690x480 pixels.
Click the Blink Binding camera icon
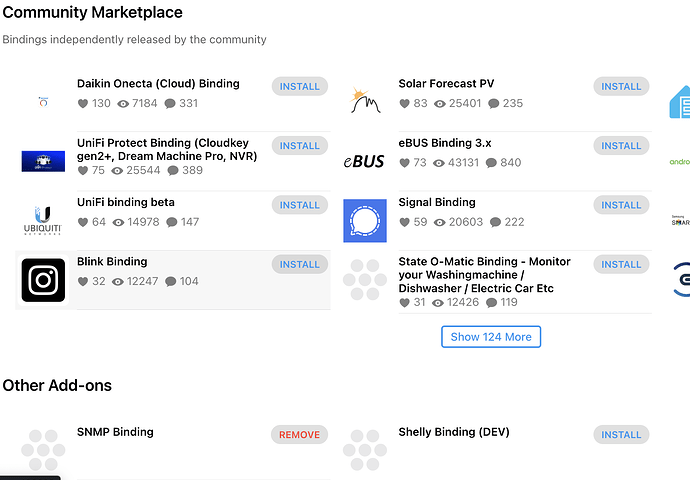click(x=43, y=280)
